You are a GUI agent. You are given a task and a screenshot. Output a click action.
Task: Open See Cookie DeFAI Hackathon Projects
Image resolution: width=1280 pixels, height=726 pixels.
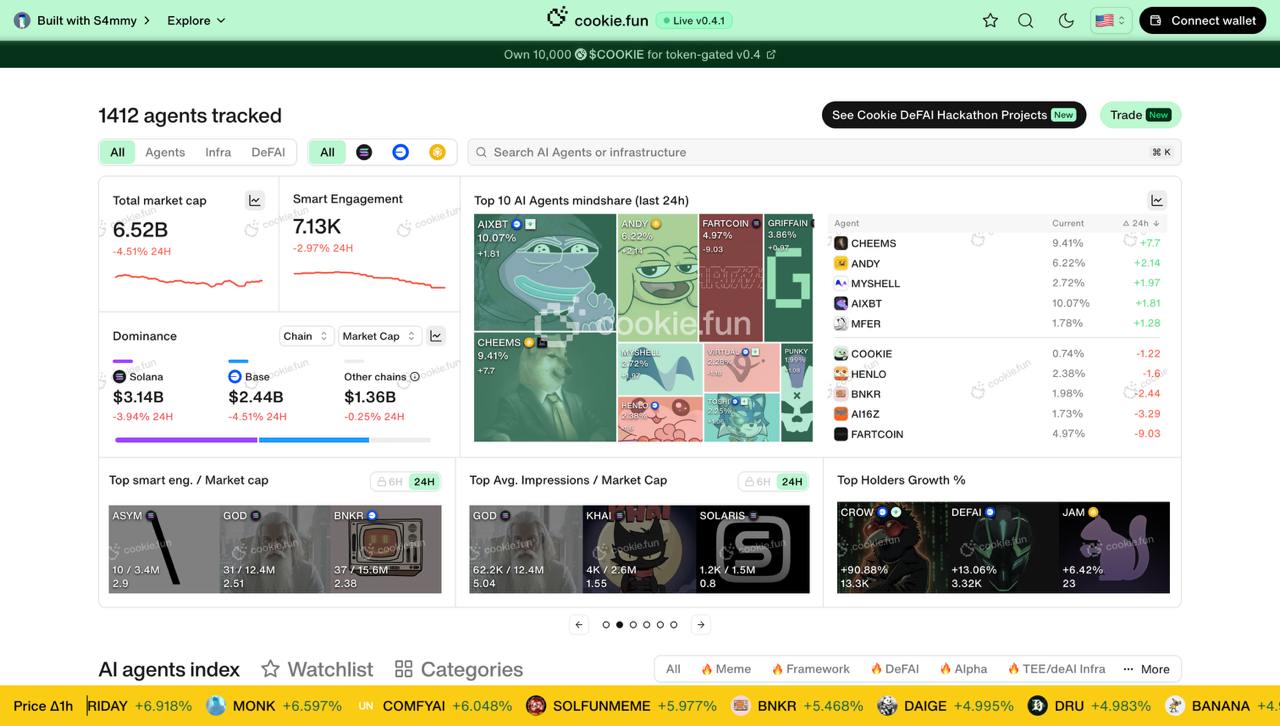(953, 115)
